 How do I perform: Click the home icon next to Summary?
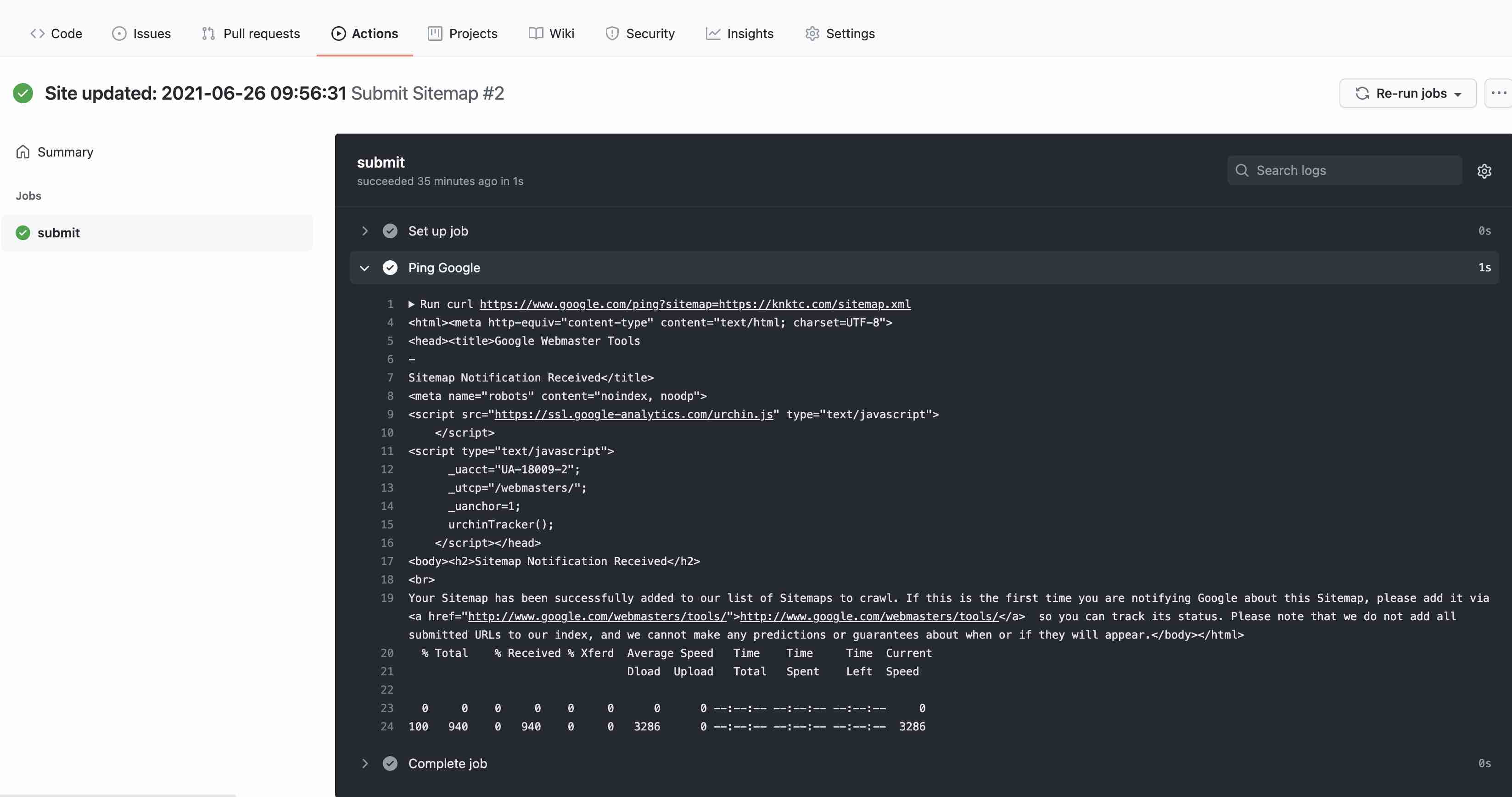(x=23, y=152)
